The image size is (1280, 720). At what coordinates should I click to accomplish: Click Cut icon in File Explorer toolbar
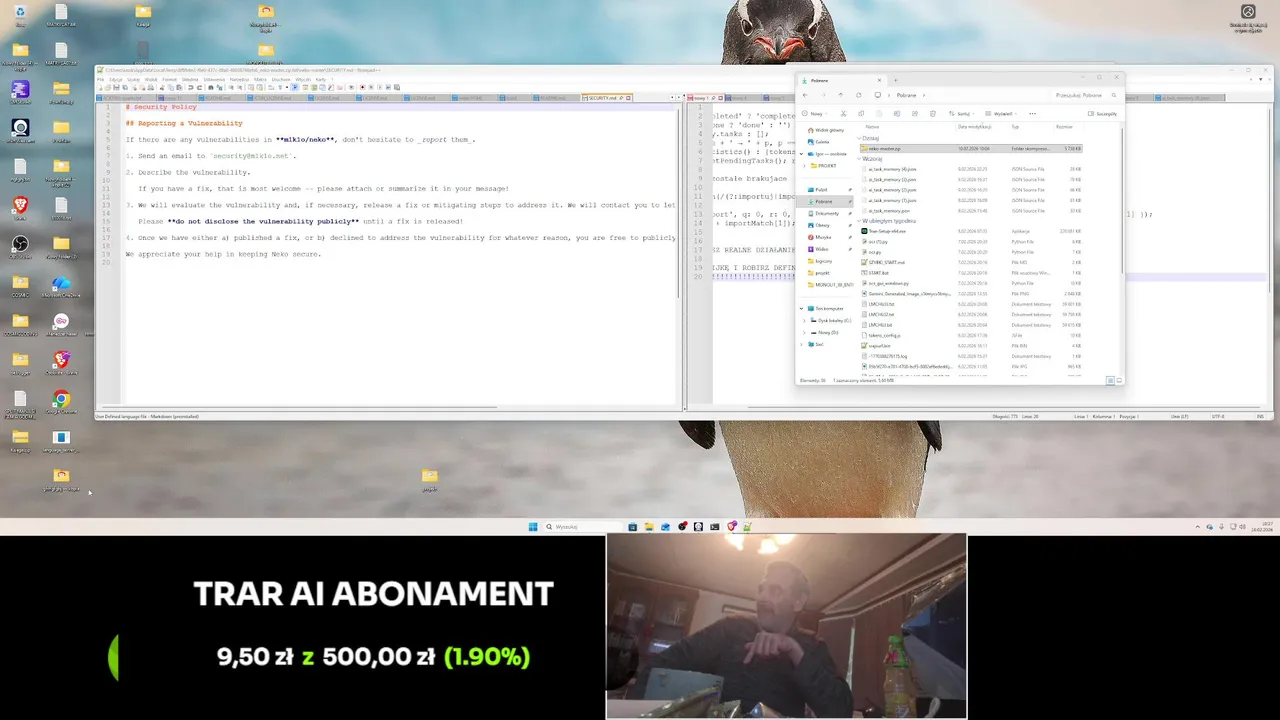point(843,114)
